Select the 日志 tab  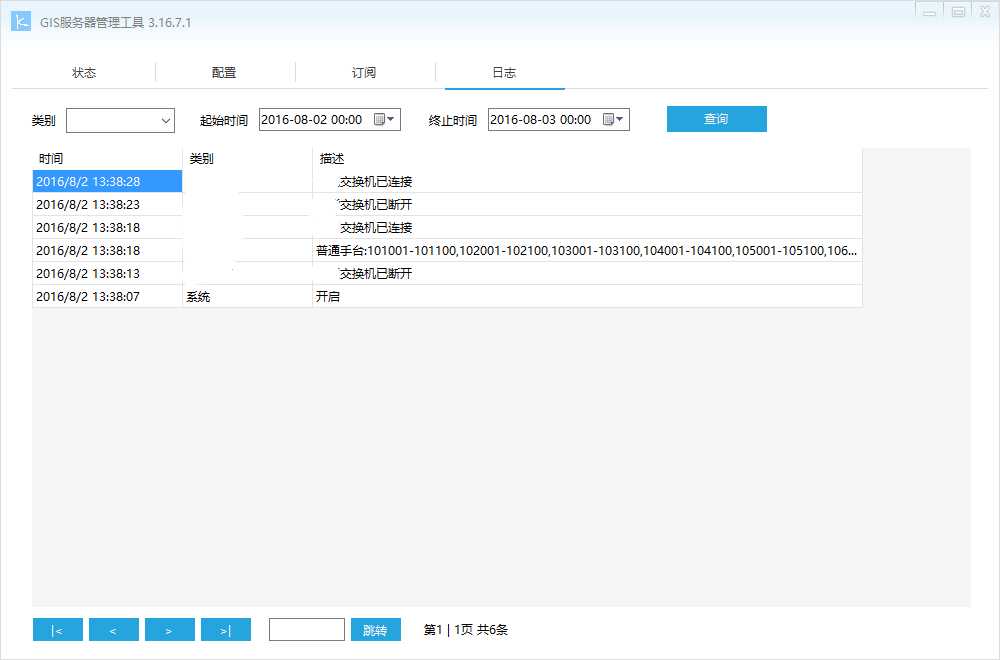[504, 73]
